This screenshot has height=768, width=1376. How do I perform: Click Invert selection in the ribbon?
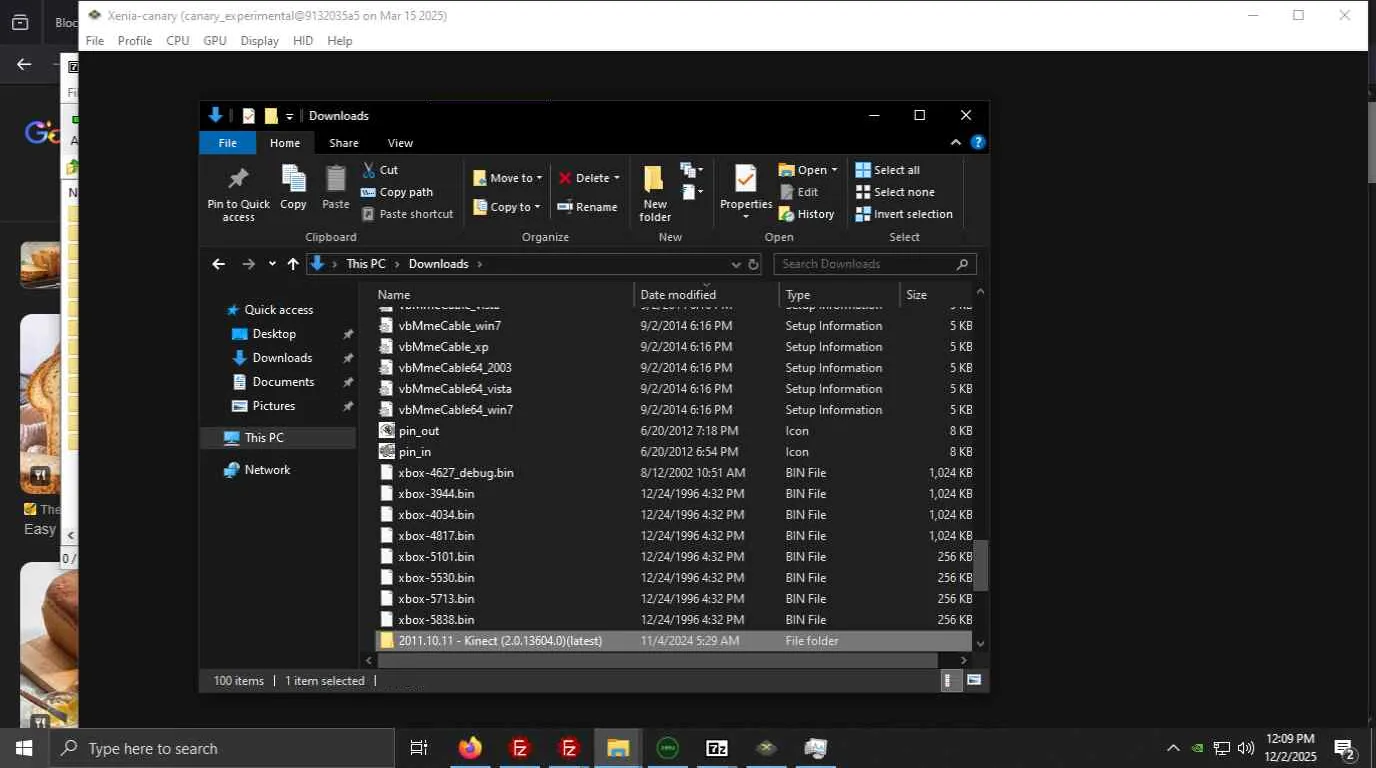[x=904, y=214]
